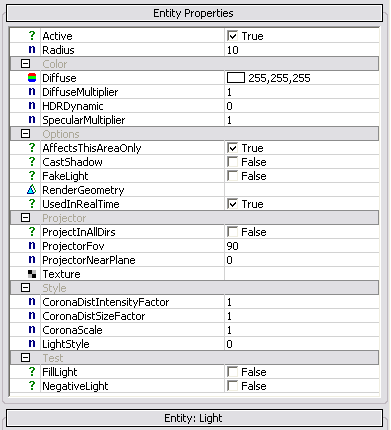Click the number icon beside CoronaDistSizeFactor
The width and height of the screenshot is (391, 430).
coord(32,316)
